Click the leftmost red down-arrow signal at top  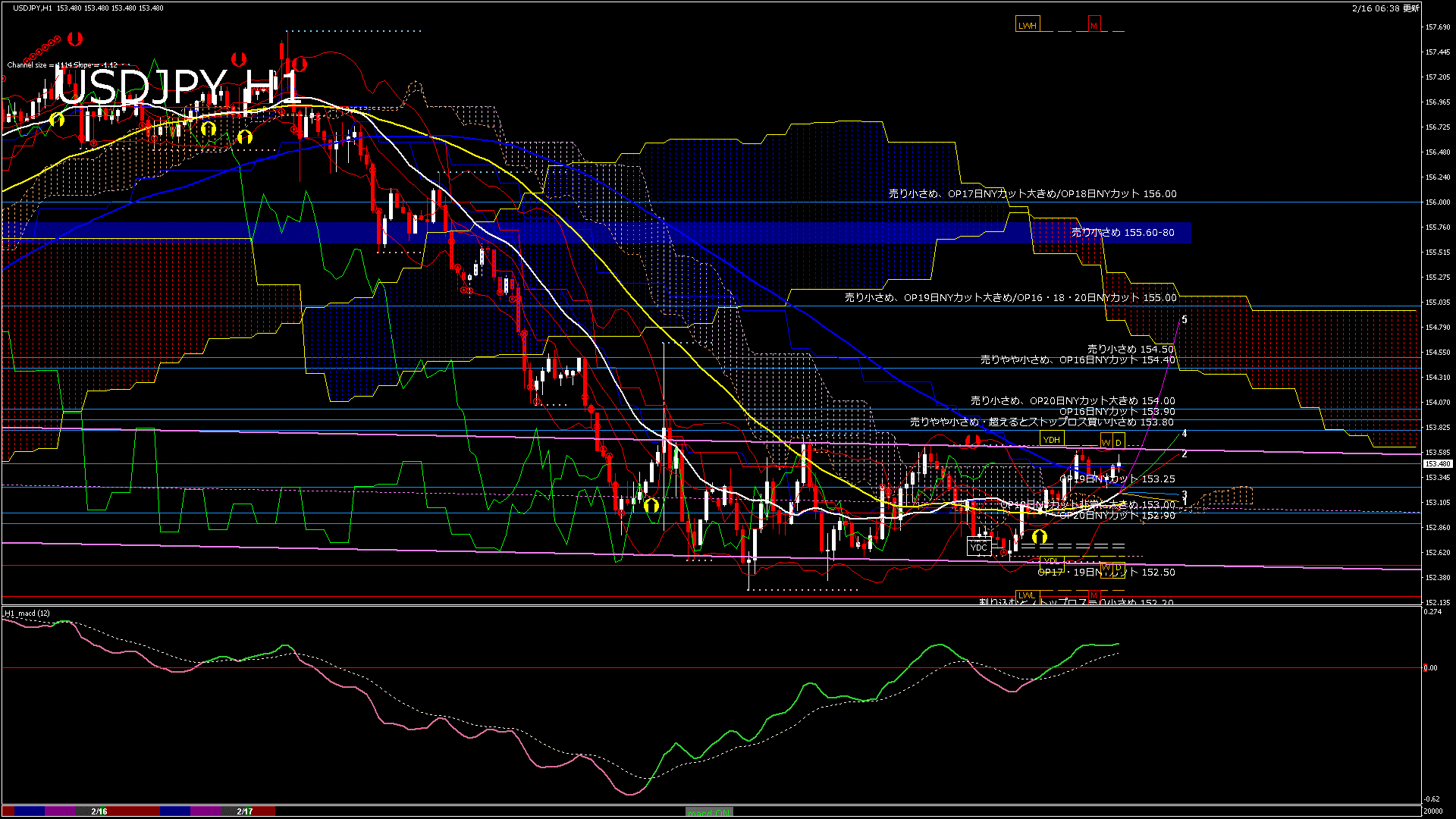point(74,38)
